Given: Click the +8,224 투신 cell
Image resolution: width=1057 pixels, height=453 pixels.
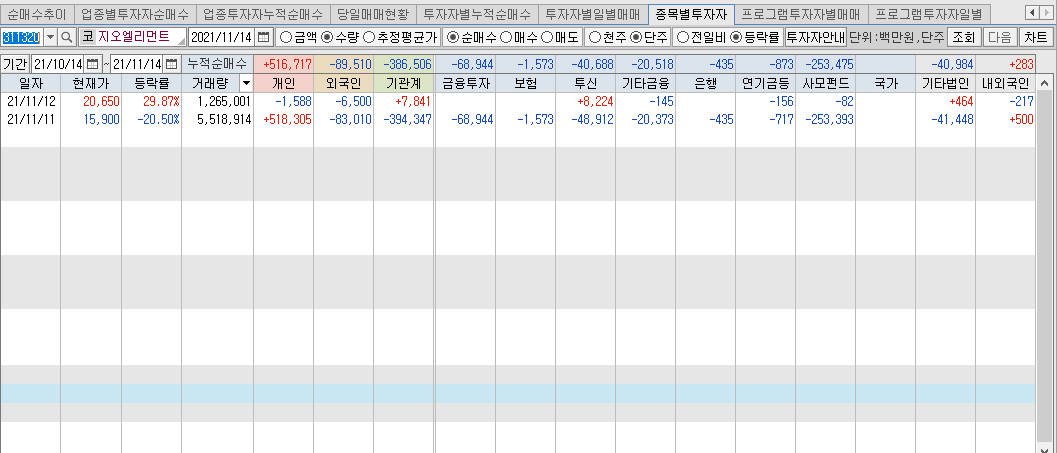Looking at the screenshot, I should 586,102.
